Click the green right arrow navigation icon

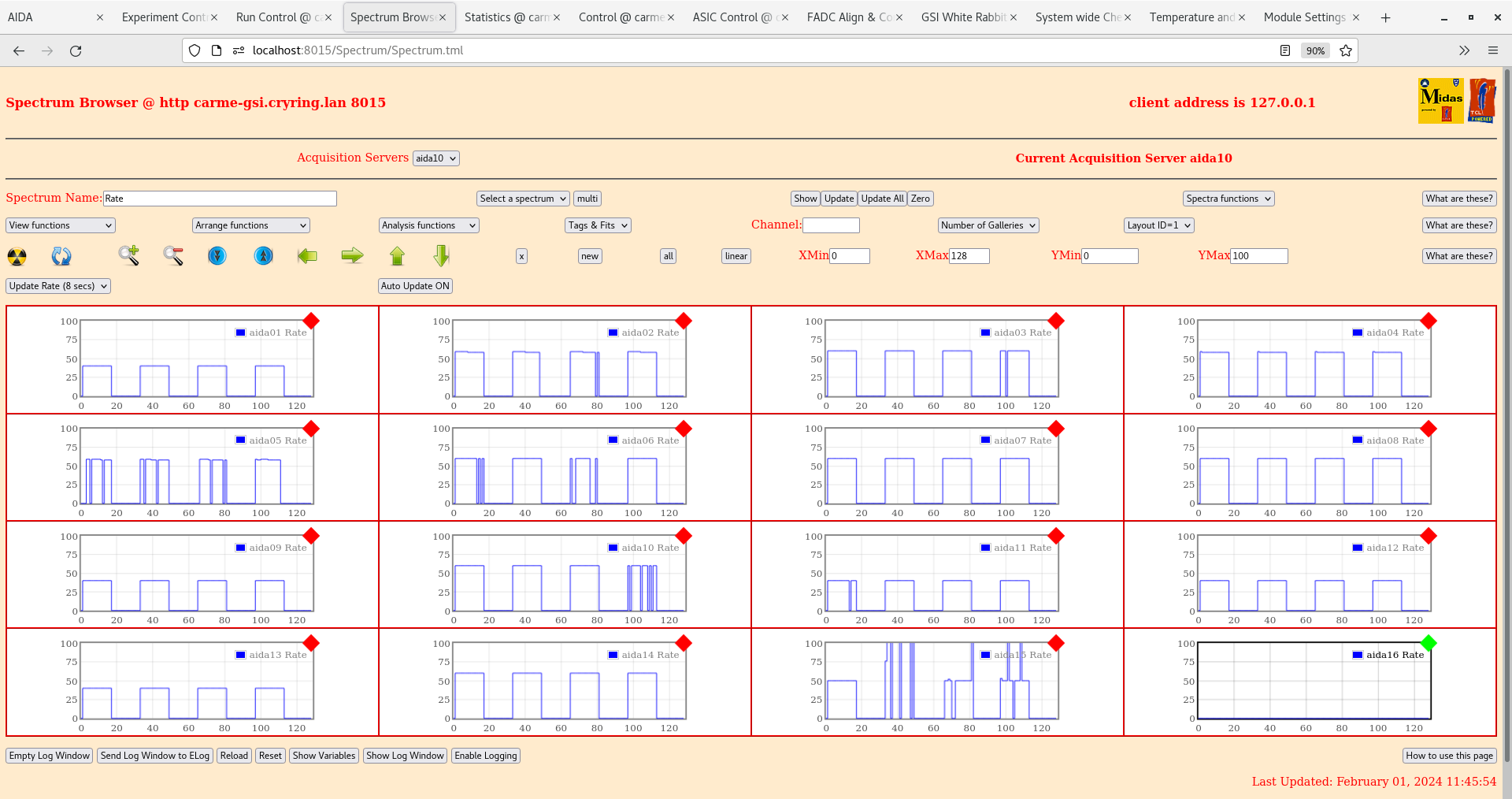pos(352,256)
